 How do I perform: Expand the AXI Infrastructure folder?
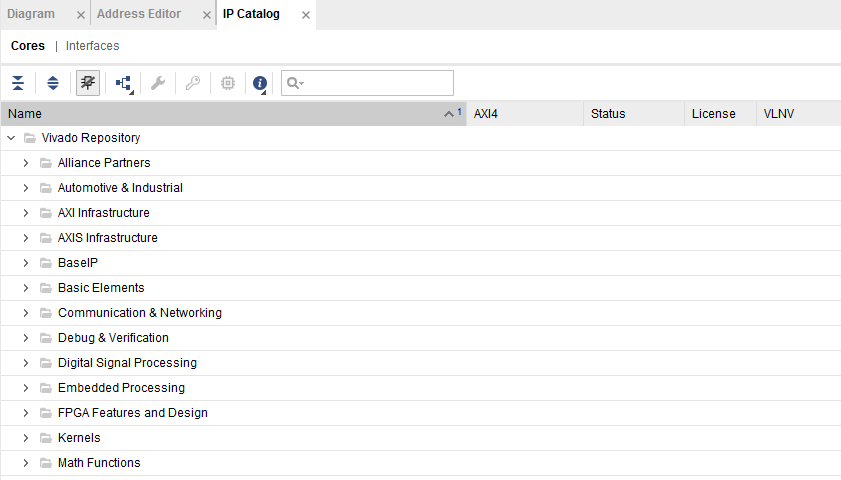(x=26, y=213)
